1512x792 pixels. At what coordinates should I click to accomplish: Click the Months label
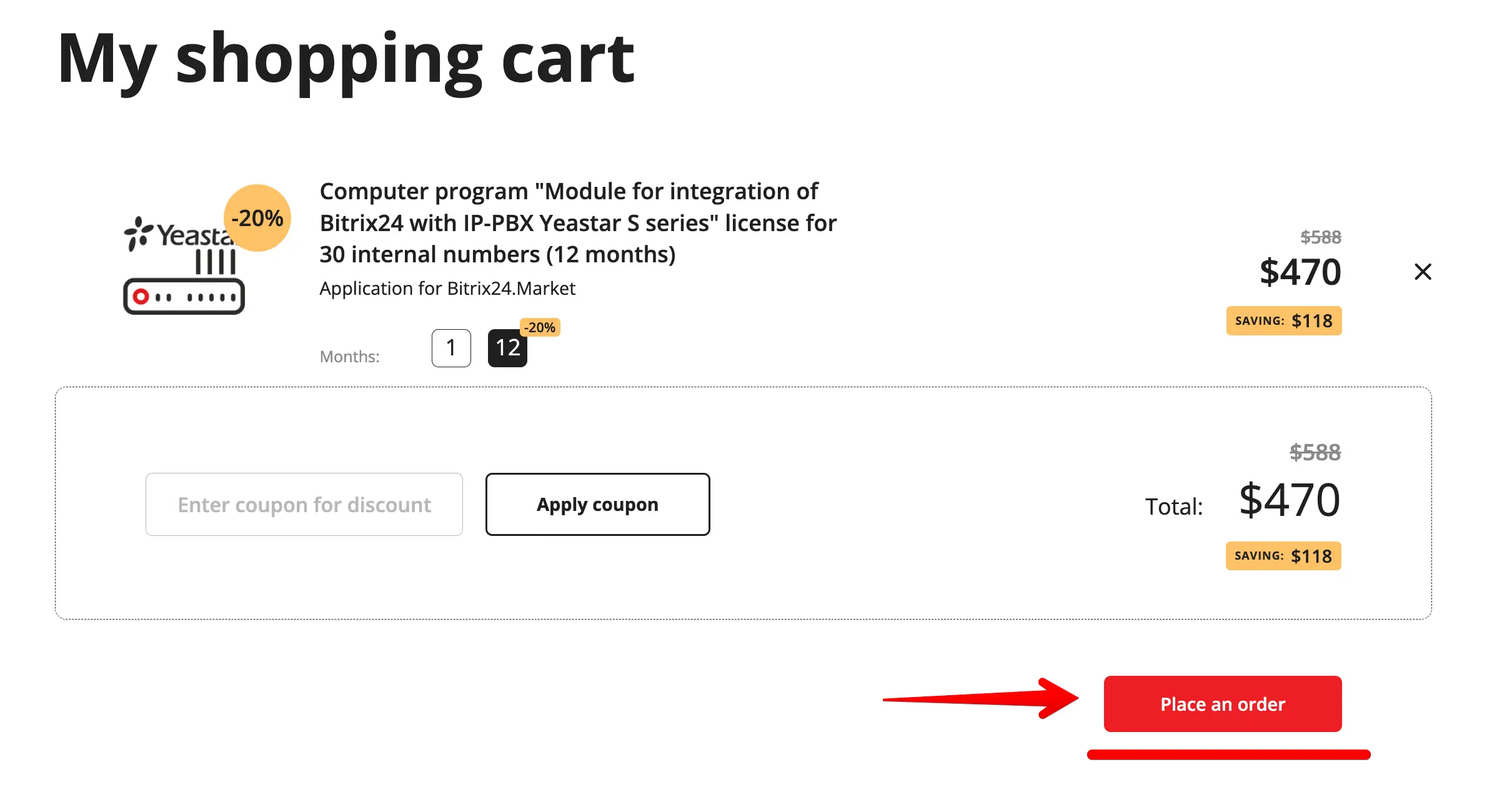[x=349, y=357]
